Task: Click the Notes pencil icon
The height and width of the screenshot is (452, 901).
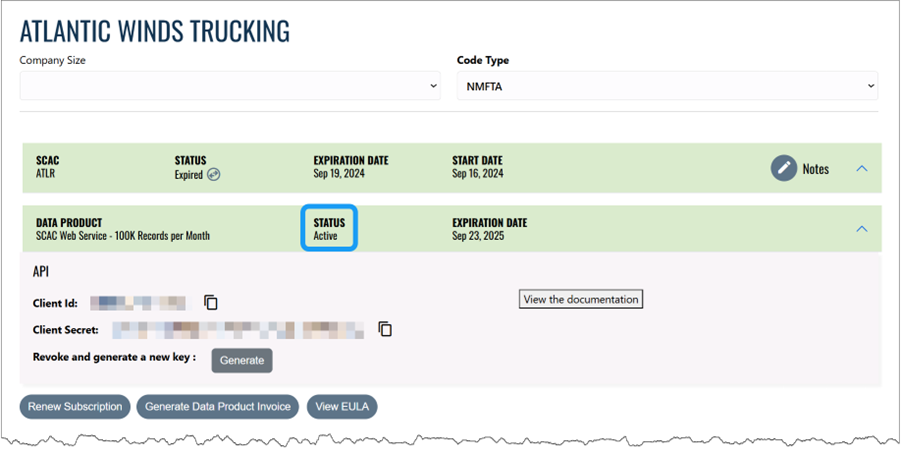Action: point(784,168)
